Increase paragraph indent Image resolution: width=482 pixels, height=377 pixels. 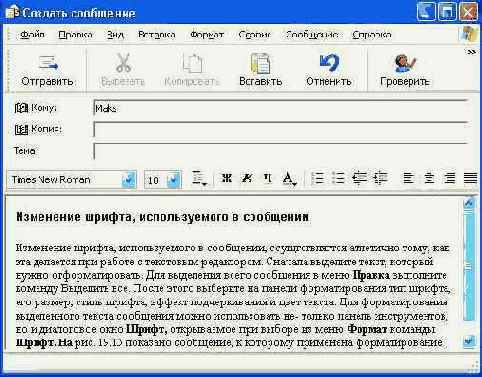click(380, 178)
